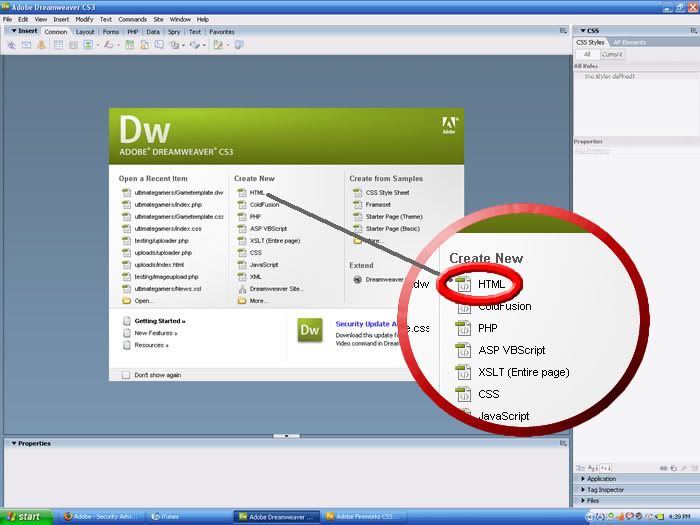
Task: Click the Images insert icon
Action: pyautogui.click(x=88, y=45)
